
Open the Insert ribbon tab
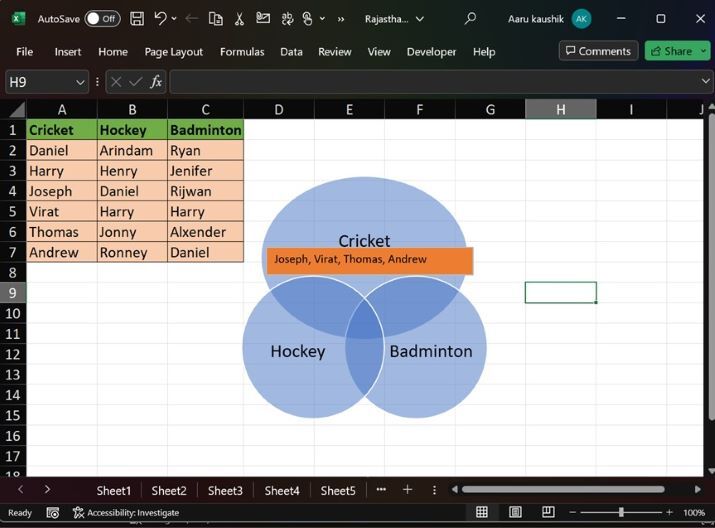click(x=68, y=52)
